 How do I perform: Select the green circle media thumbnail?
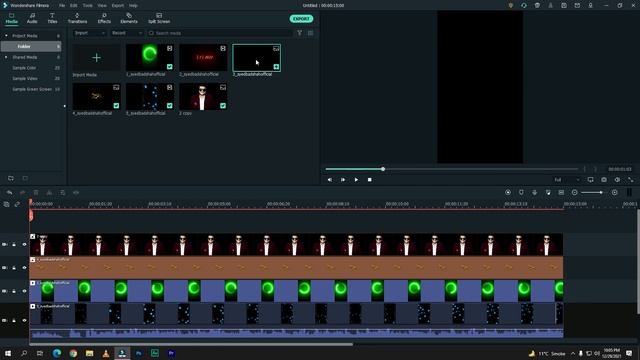coord(150,58)
